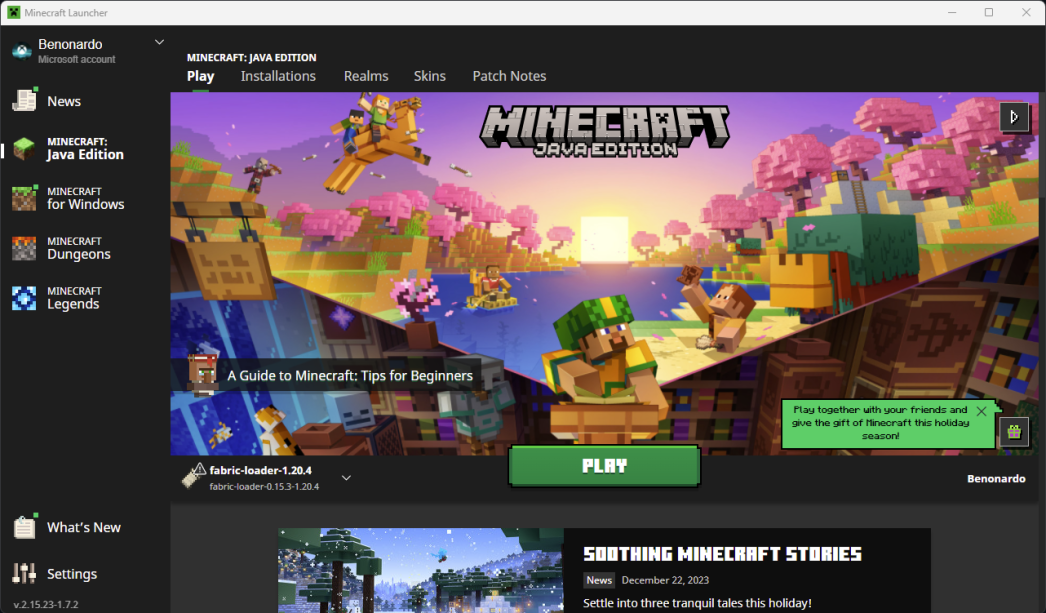1046x613 pixels.
Task: Open News from the sidebar
Action: [64, 101]
